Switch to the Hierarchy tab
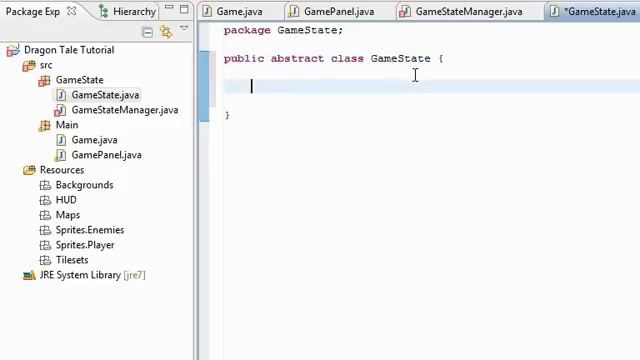 click(134, 11)
